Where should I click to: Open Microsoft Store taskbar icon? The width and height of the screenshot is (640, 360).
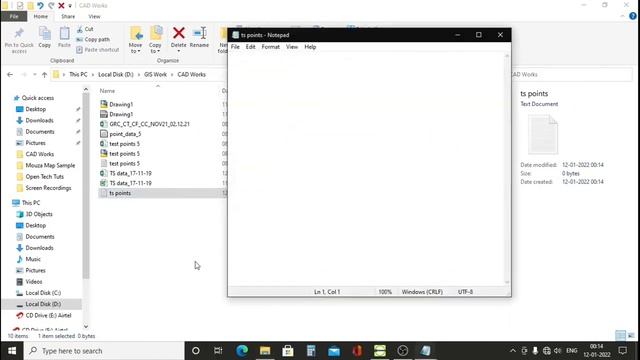pos(288,351)
